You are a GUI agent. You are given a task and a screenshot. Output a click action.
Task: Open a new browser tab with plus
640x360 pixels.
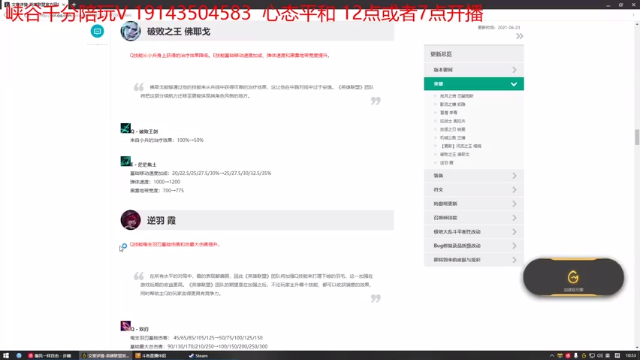[74, 4]
